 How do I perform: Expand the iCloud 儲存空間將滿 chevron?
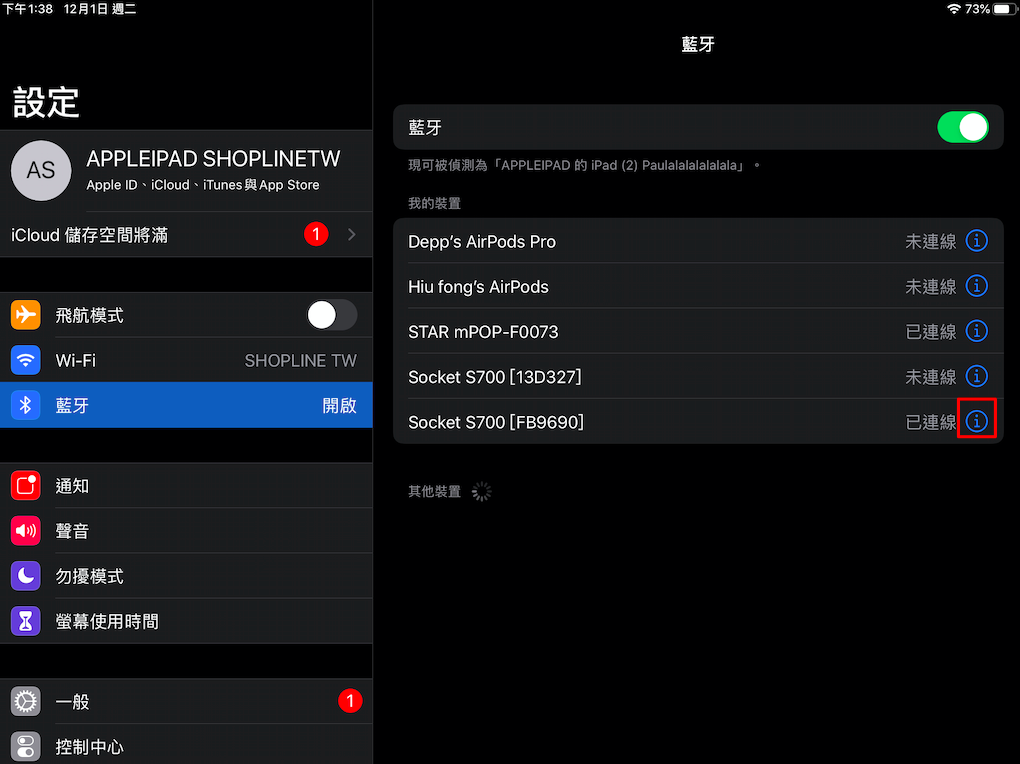pyautogui.click(x=351, y=234)
